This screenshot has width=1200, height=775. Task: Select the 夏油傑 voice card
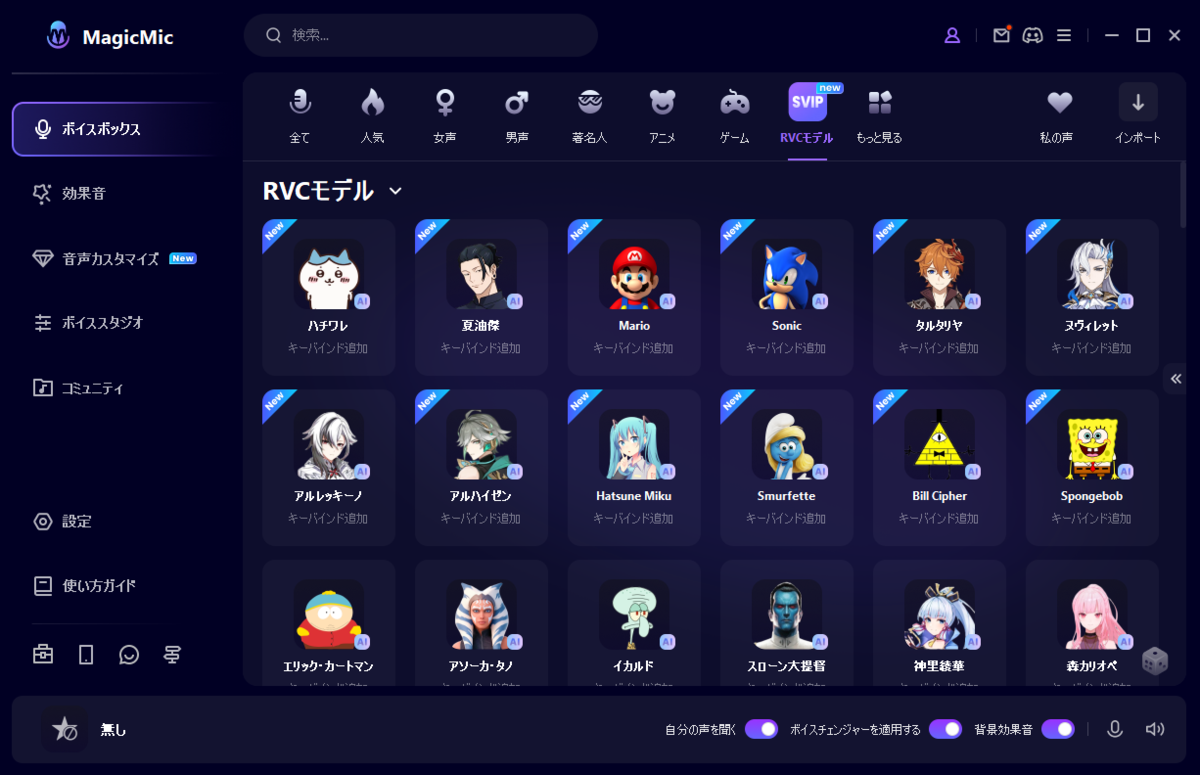pos(481,298)
